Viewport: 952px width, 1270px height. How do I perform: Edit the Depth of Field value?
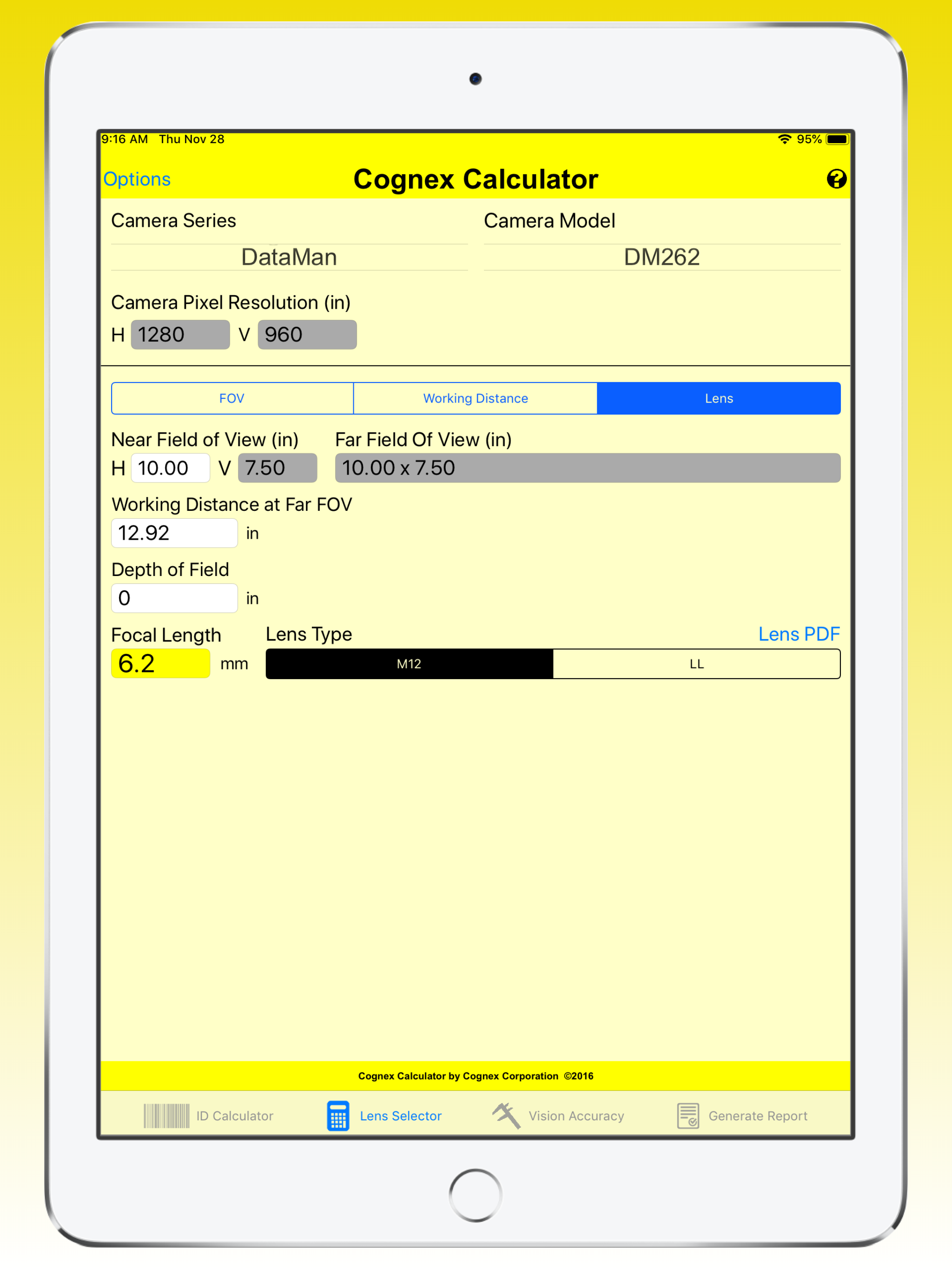tap(175, 598)
